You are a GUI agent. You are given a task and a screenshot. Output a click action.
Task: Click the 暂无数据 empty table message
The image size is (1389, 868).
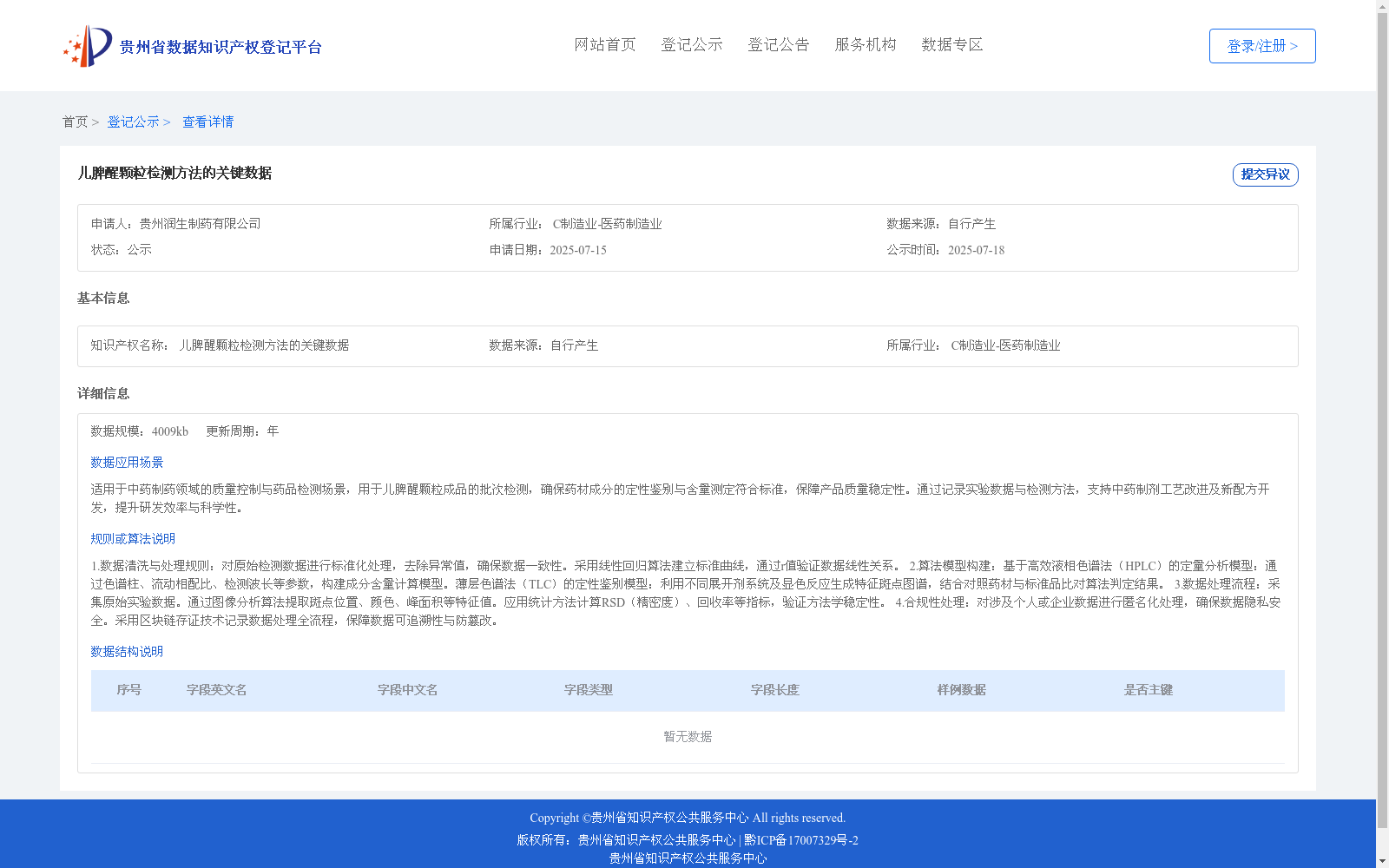[x=688, y=737]
